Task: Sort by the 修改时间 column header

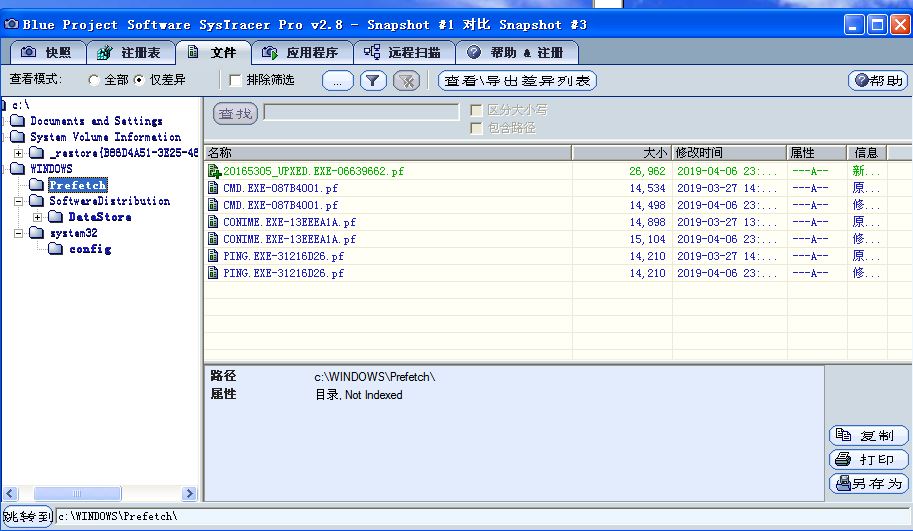Action: coord(730,153)
